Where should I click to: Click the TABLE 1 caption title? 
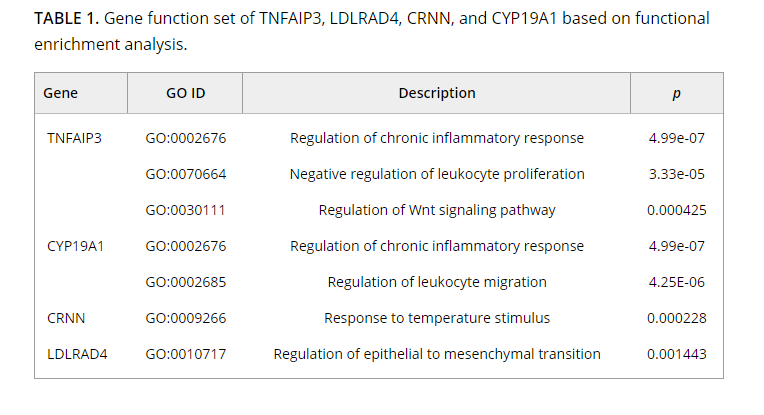67,19
